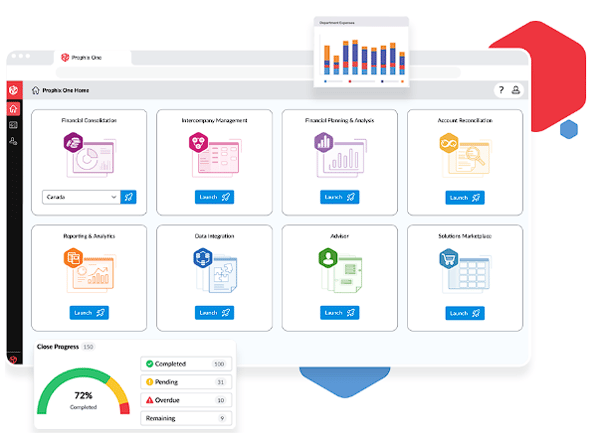Viewport: 600px width, 437px height.
Task: Select the Overdue status row
Action: coord(186,400)
